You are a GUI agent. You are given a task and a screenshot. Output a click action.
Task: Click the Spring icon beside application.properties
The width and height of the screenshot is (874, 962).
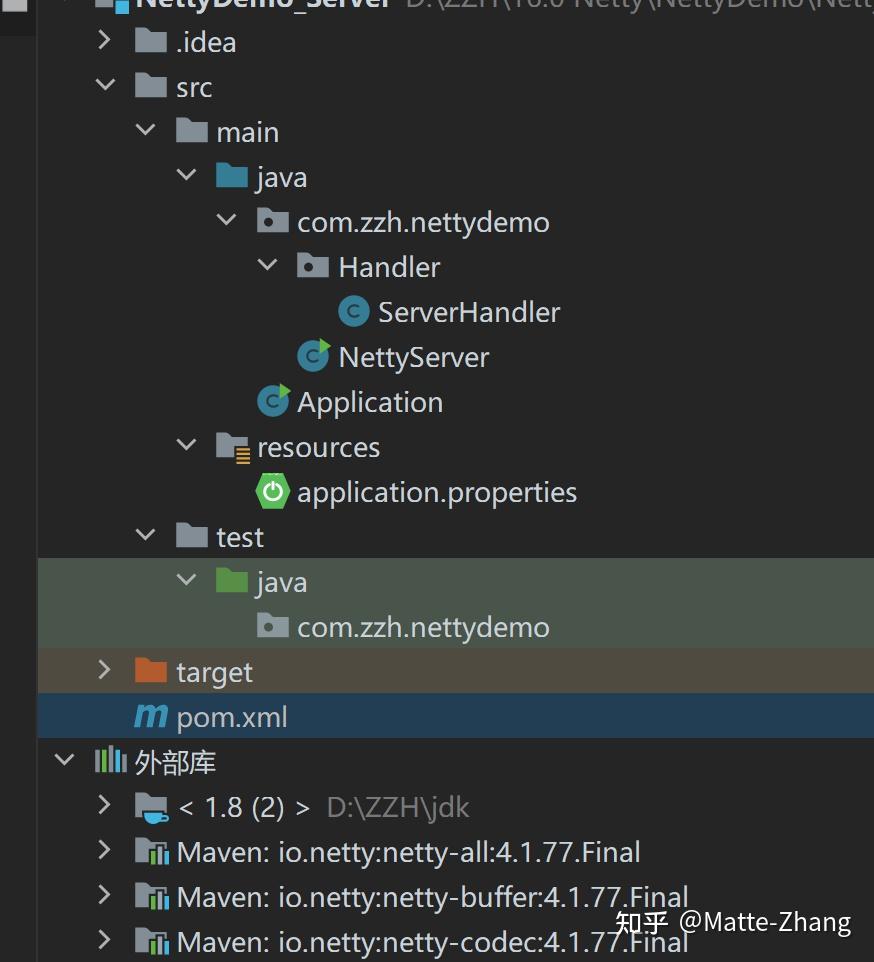click(x=273, y=491)
